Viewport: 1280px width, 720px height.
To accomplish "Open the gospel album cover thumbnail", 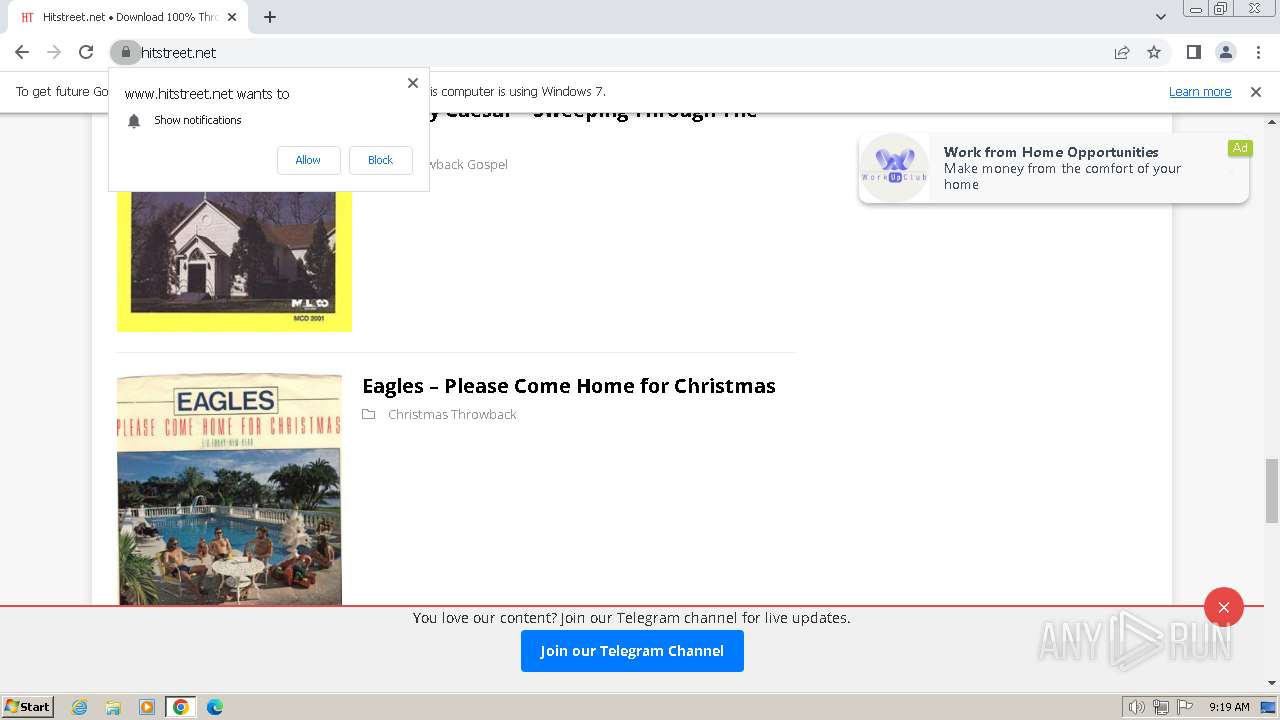I will [234, 260].
